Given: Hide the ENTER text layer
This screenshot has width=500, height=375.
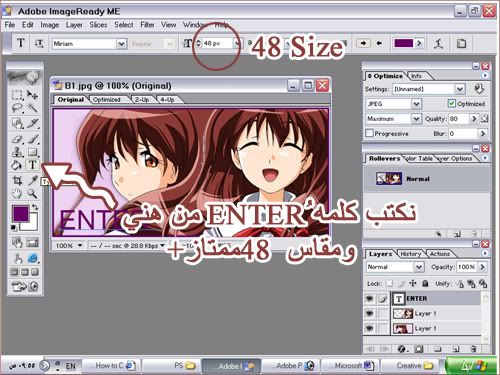Looking at the screenshot, I should click(369, 299).
